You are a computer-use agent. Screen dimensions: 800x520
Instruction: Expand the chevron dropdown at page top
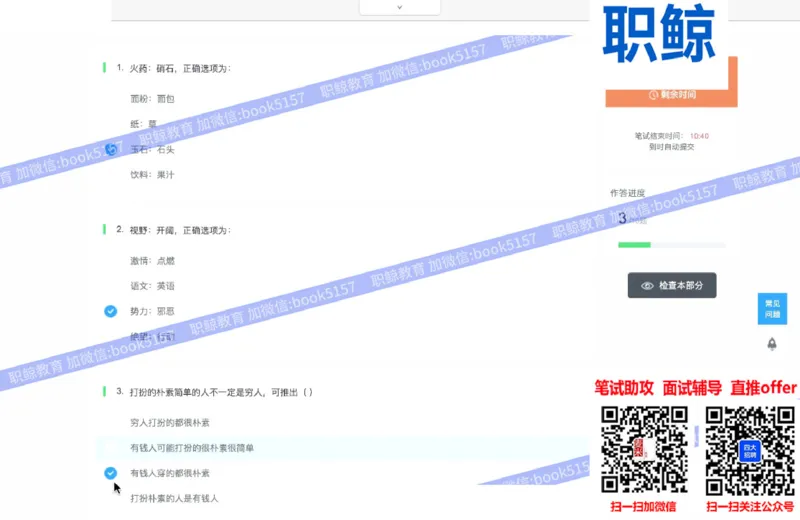[x=399, y=7]
